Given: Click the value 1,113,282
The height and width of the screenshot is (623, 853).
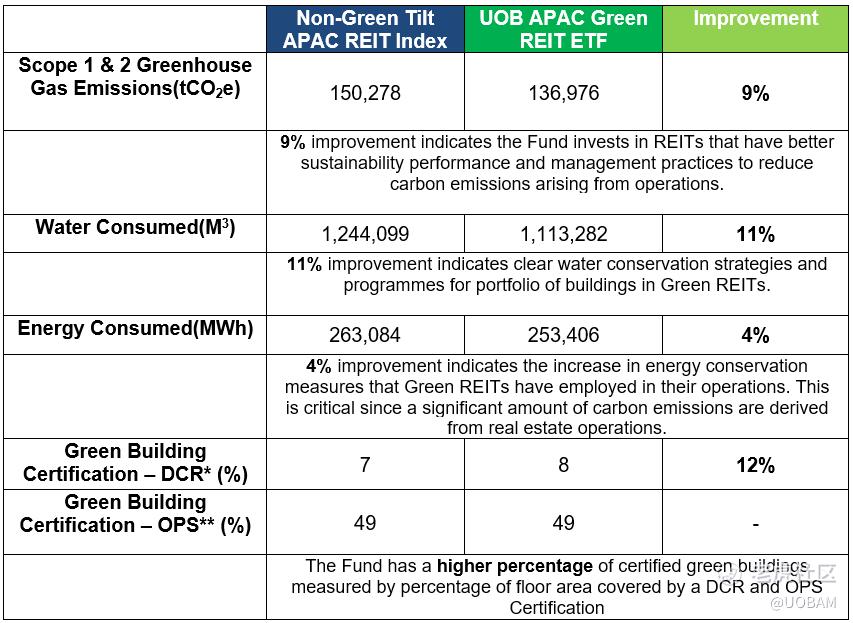Looking at the screenshot, I should [564, 234].
